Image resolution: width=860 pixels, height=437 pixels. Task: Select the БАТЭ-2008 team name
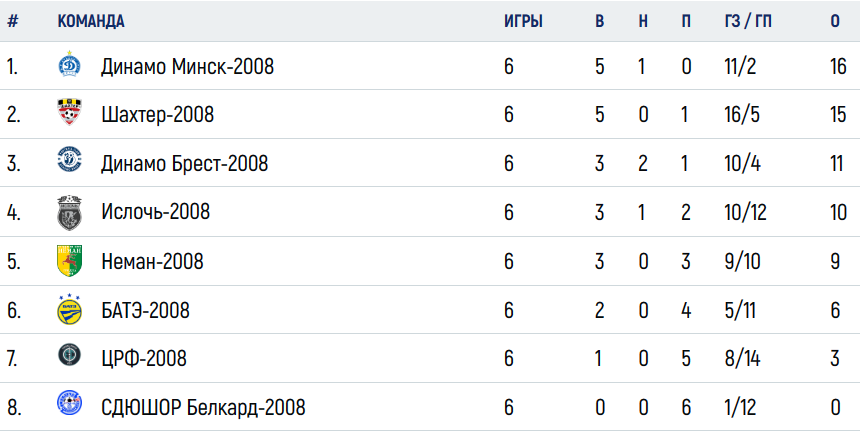(145, 310)
